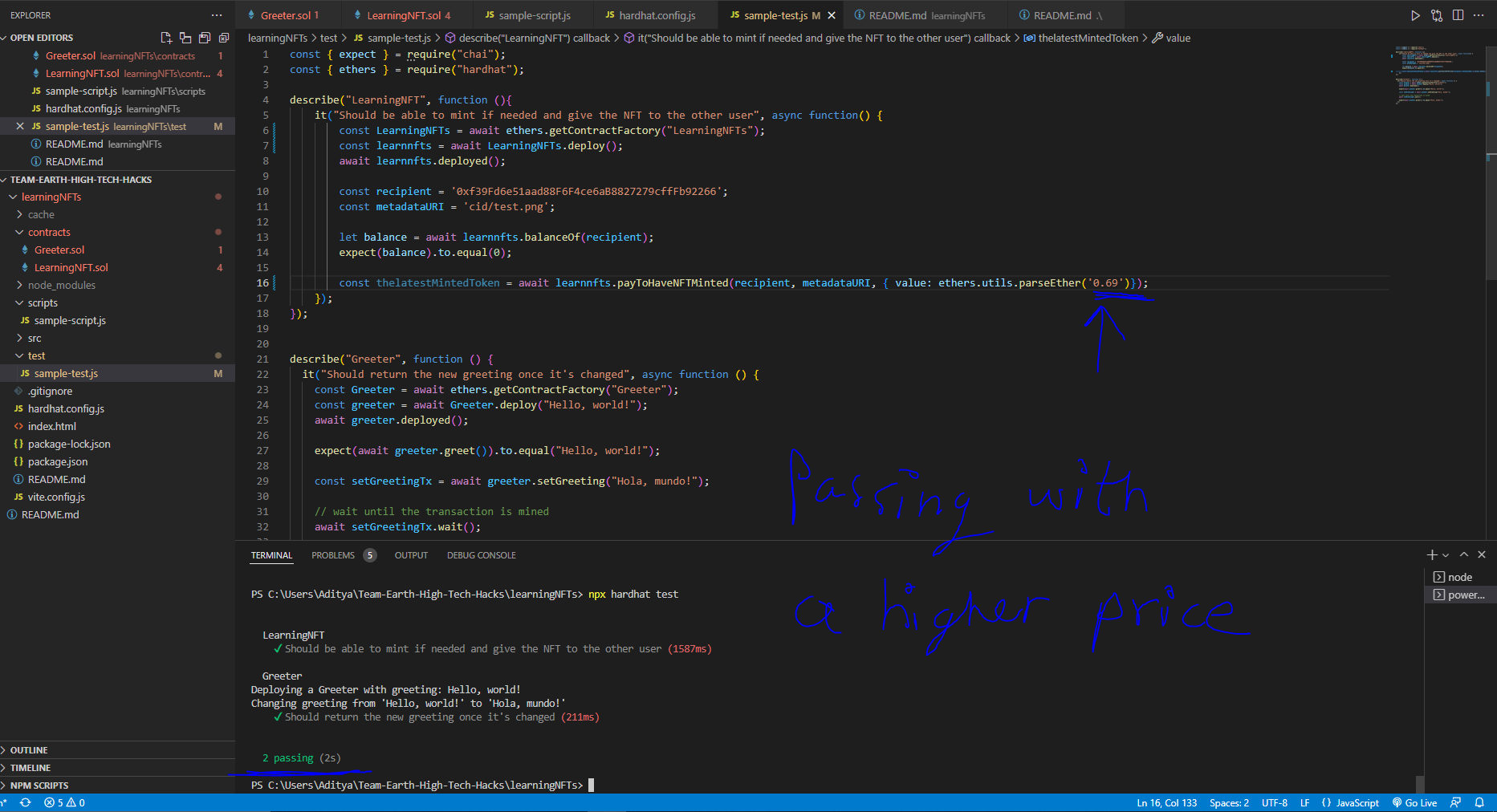Click the Close All Editors icon

224,38
